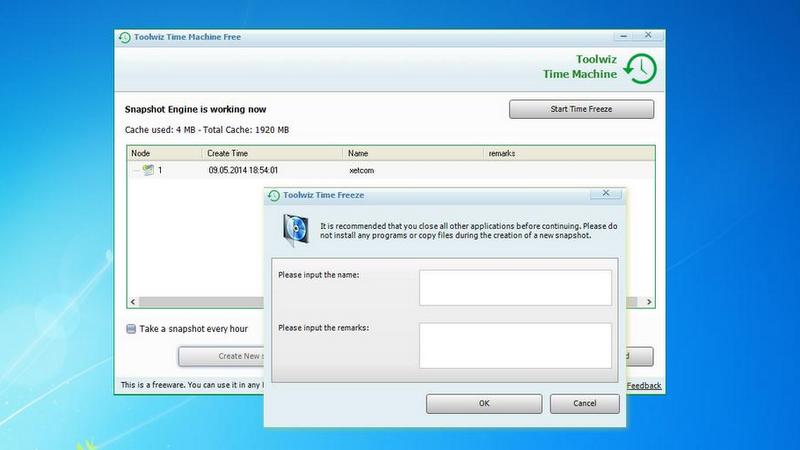Sort by the Node column header
The image size is (800, 450).
[x=164, y=153]
